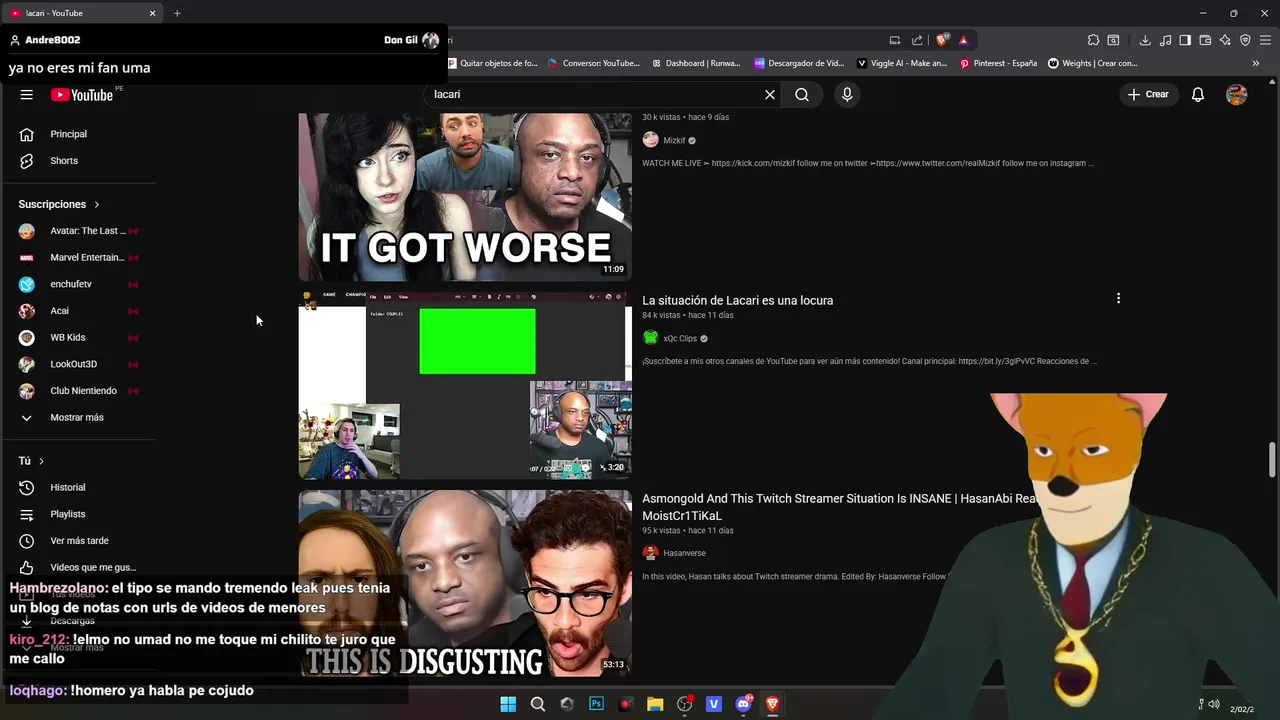The height and width of the screenshot is (720, 1280).
Task: Play the green screen xQc video thumbnail
Action: (x=465, y=386)
